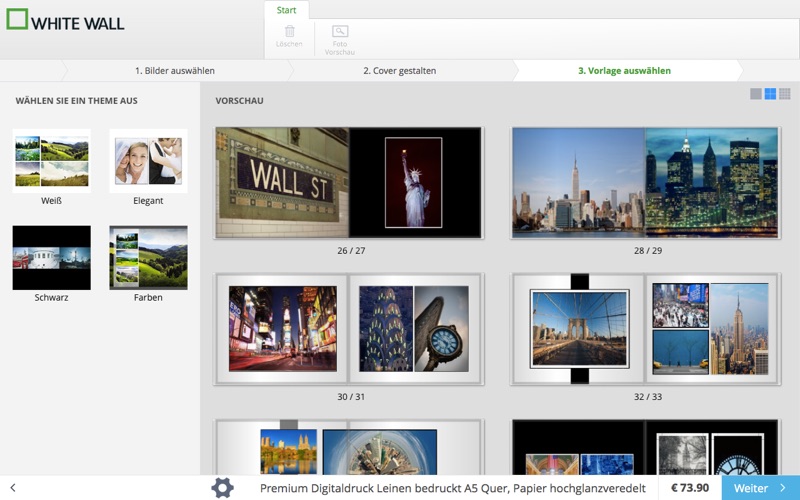Viewport: 800px width, 500px height.
Task: Click the White Wall logo
Action: click(65, 20)
